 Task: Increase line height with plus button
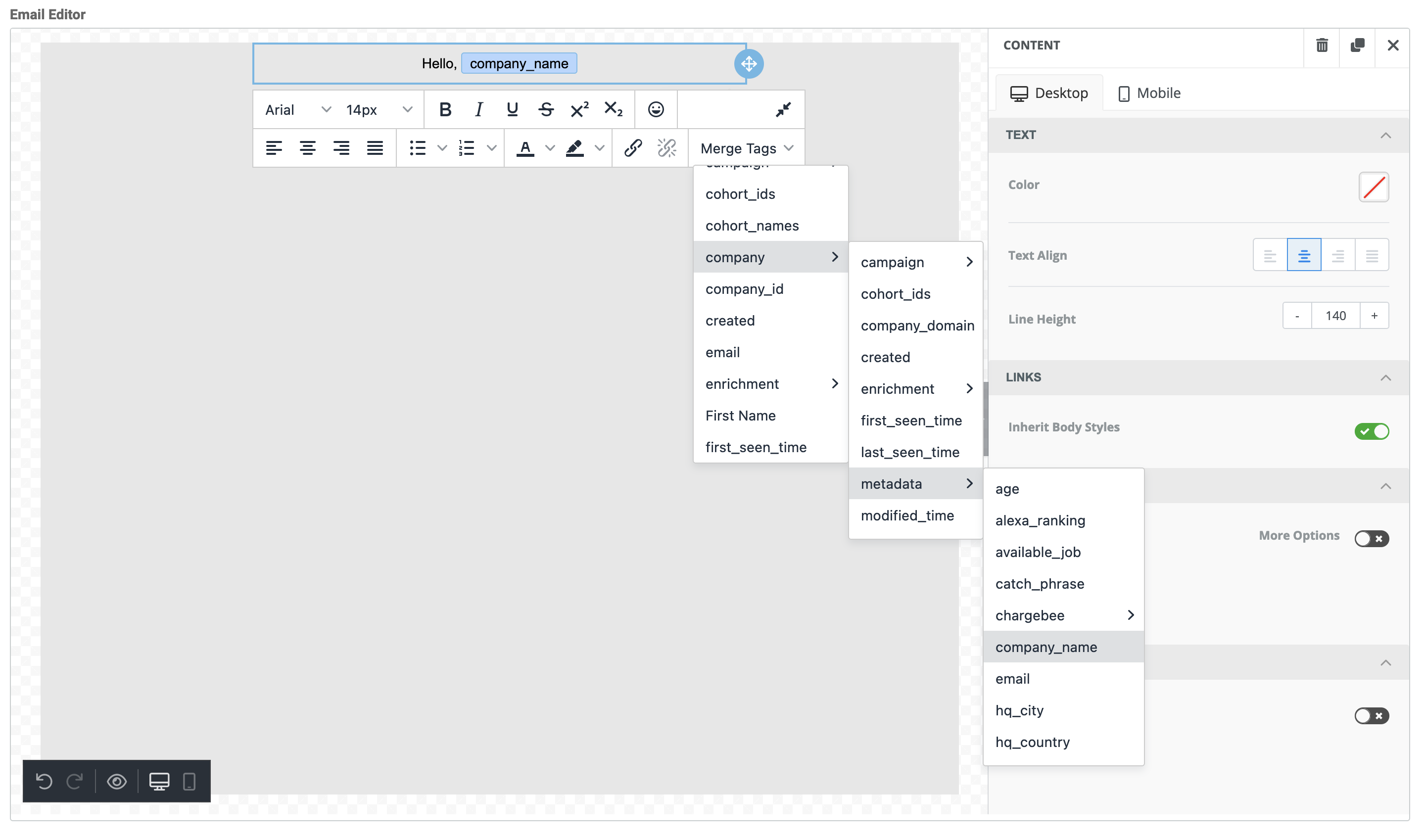click(1374, 316)
